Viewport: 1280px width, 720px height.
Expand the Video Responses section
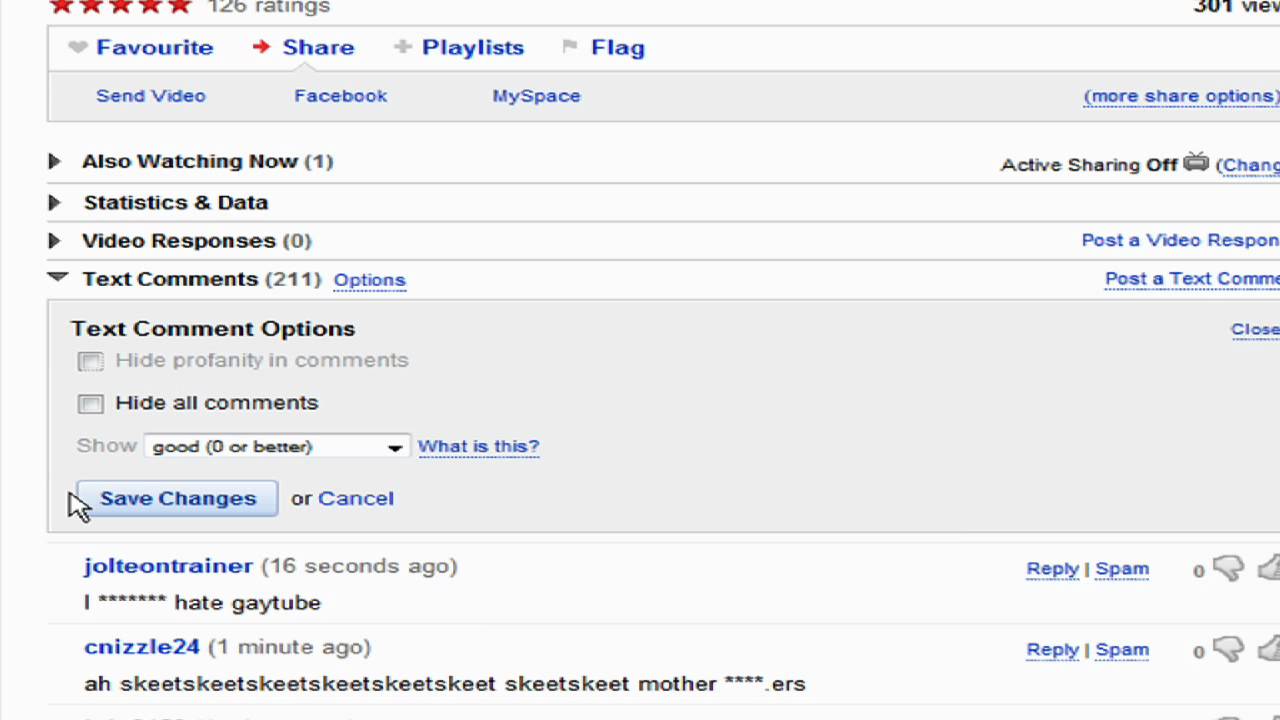coord(55,241)
